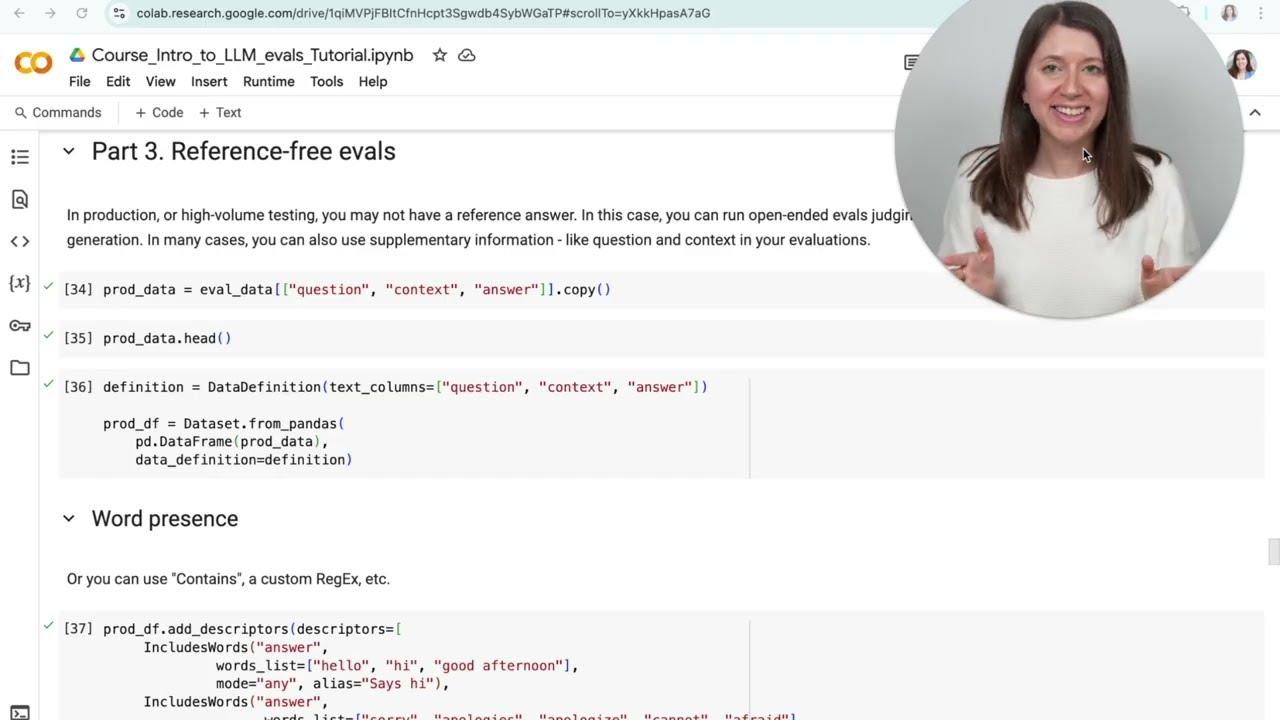The width and height of the screenshot is (1280, 720).
Task: Click code line 'prod_data.head()'
Action: coord(167,338)
